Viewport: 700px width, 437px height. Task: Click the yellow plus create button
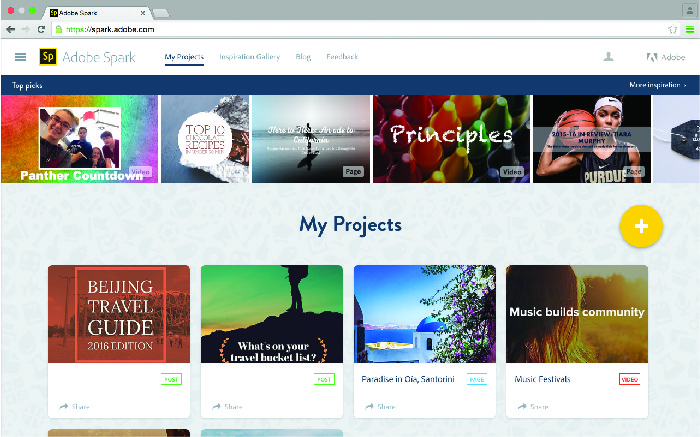641,226
